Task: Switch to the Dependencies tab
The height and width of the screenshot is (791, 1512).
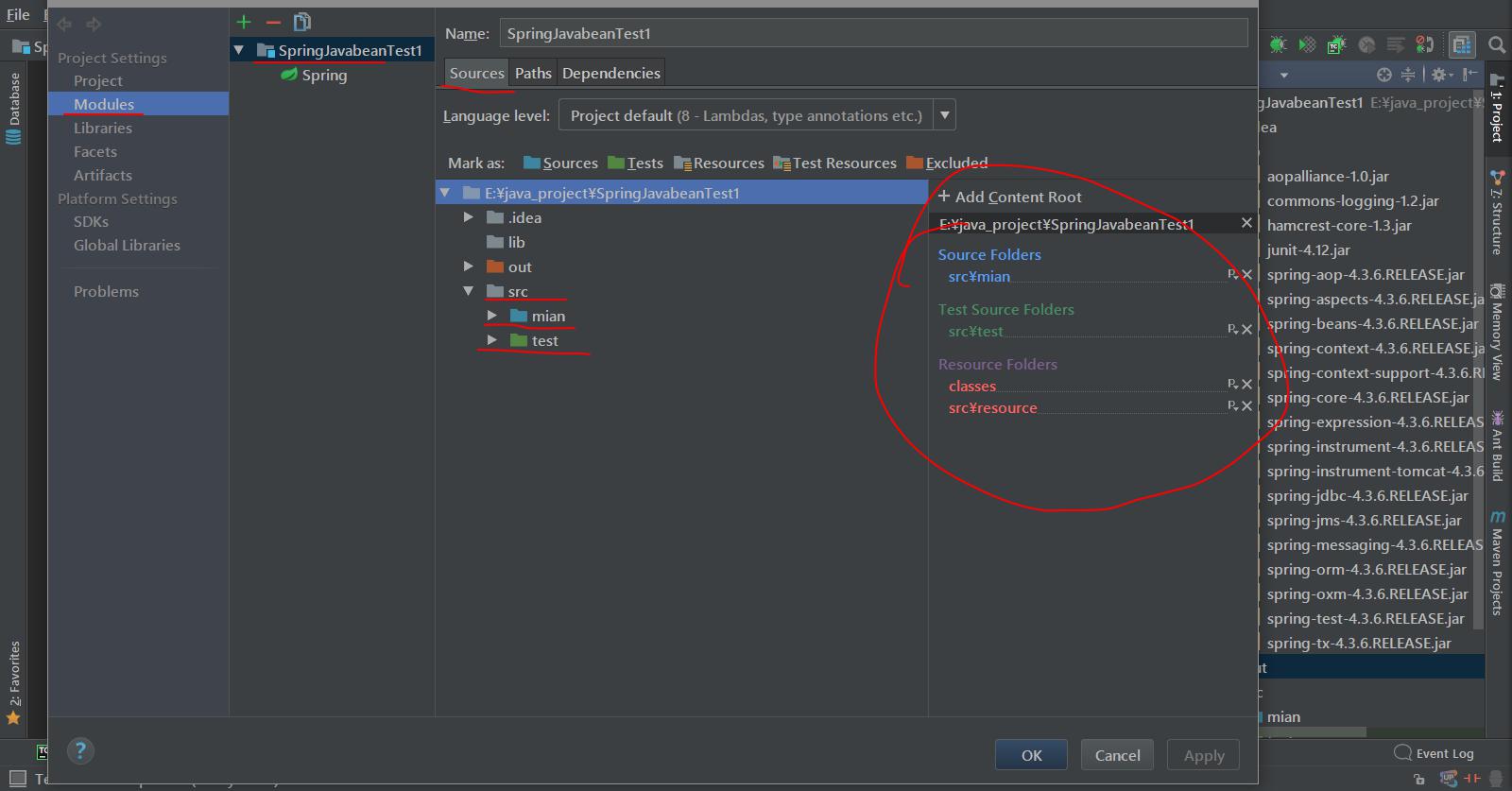Action: pos(611,73)
